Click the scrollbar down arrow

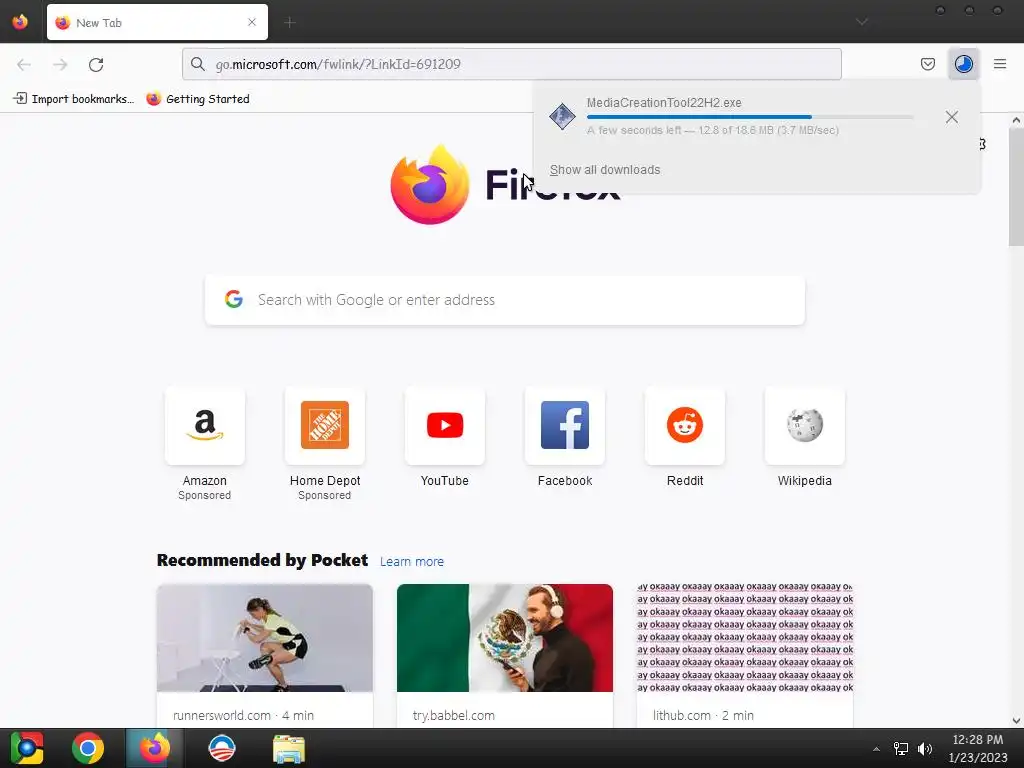click(1016, 720)
